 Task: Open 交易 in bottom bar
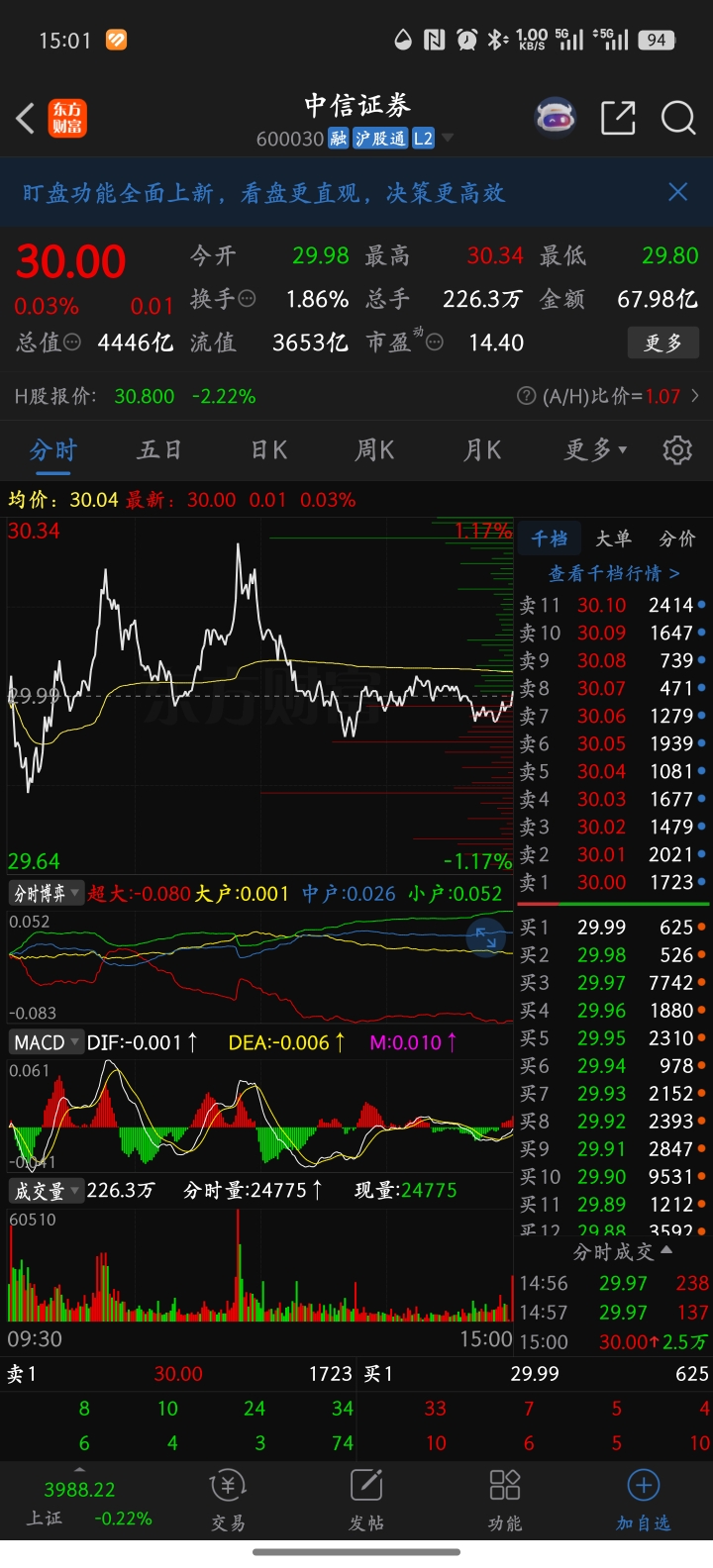pyautogui.click(x=229, y=1501)
